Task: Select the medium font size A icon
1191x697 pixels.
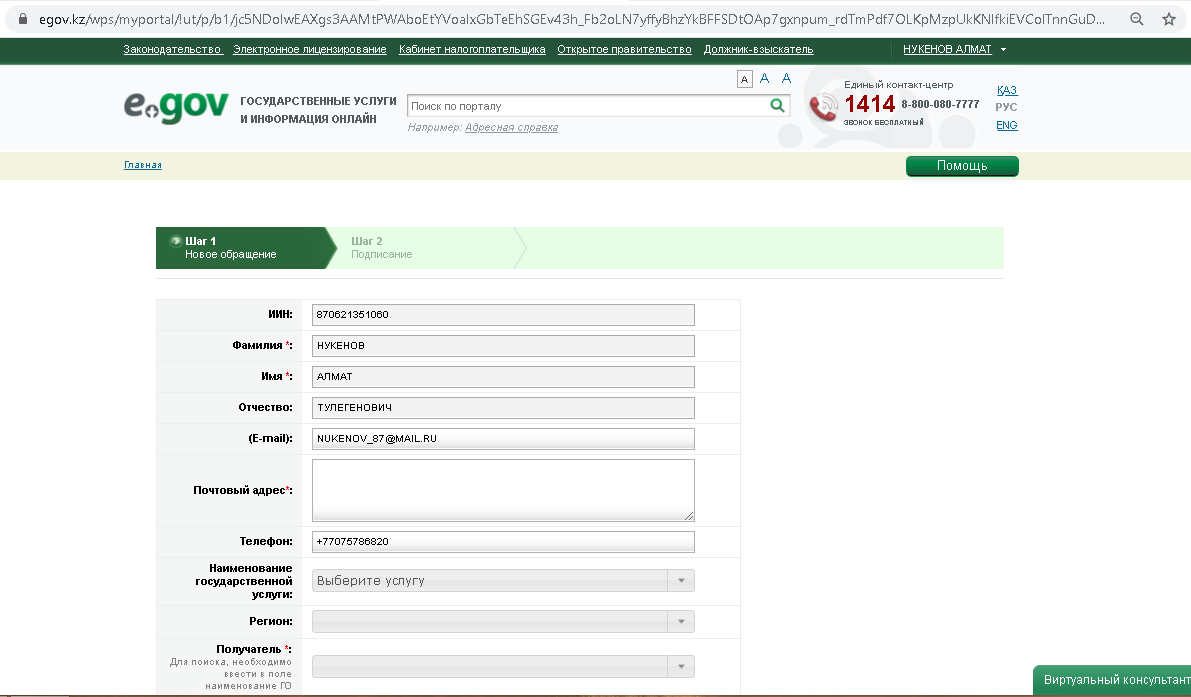Action: pyautogui.click(x=764, y=79)
